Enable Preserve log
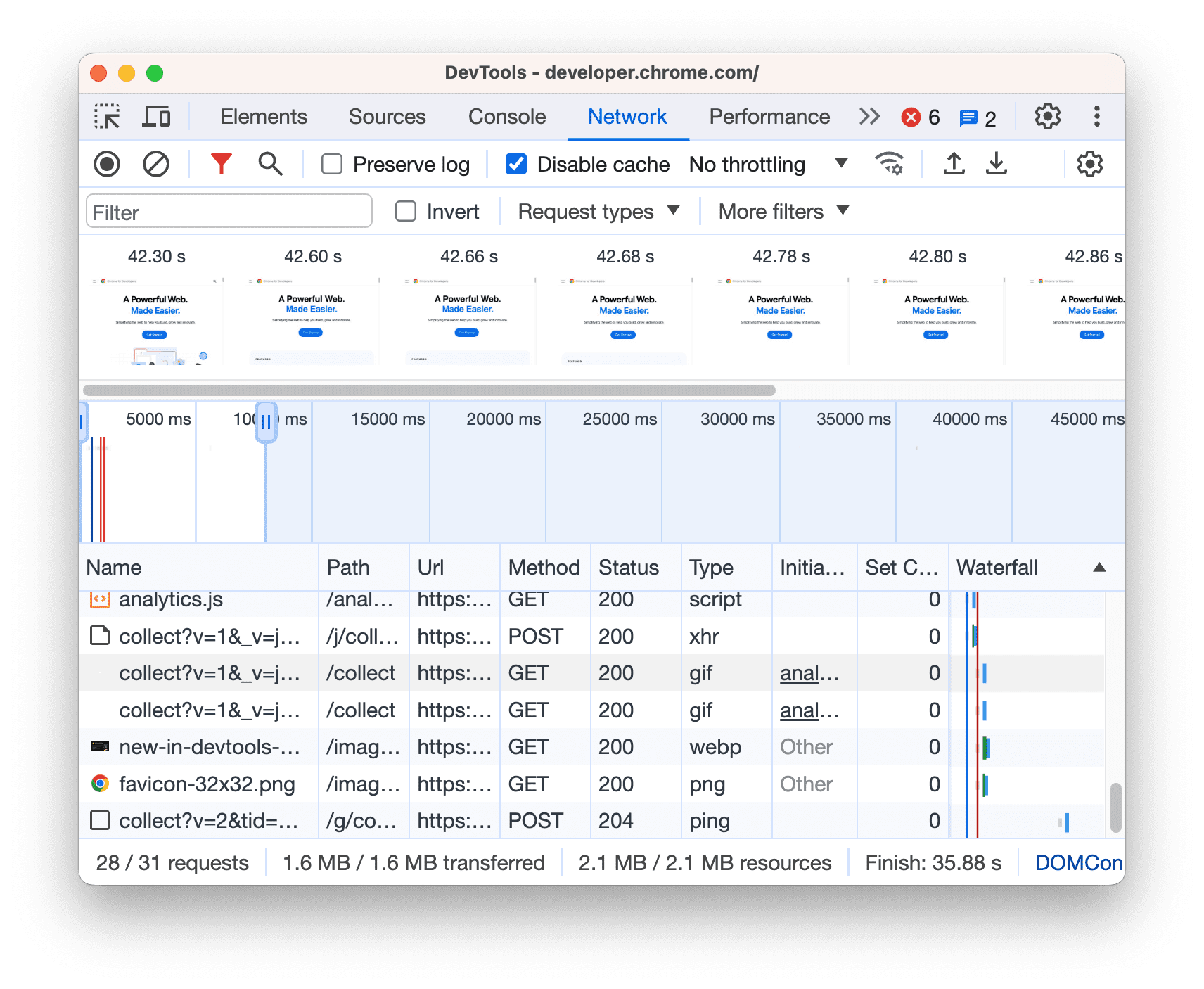The image size is (1204, 989). click(331, 164)
